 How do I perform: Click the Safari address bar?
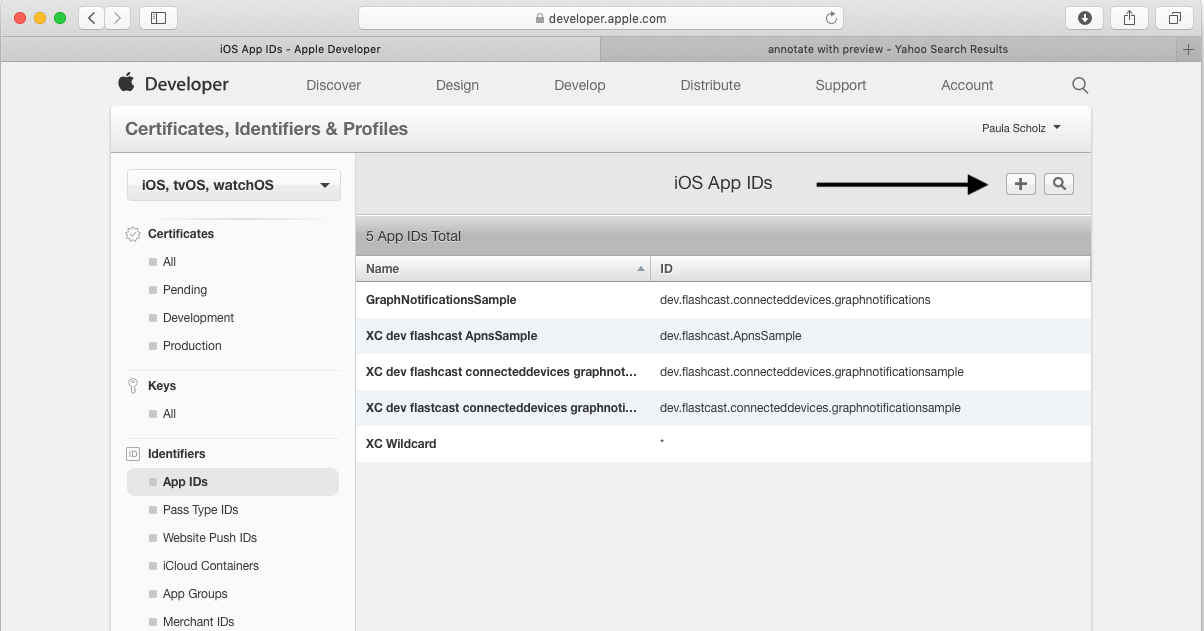(600, 18)
